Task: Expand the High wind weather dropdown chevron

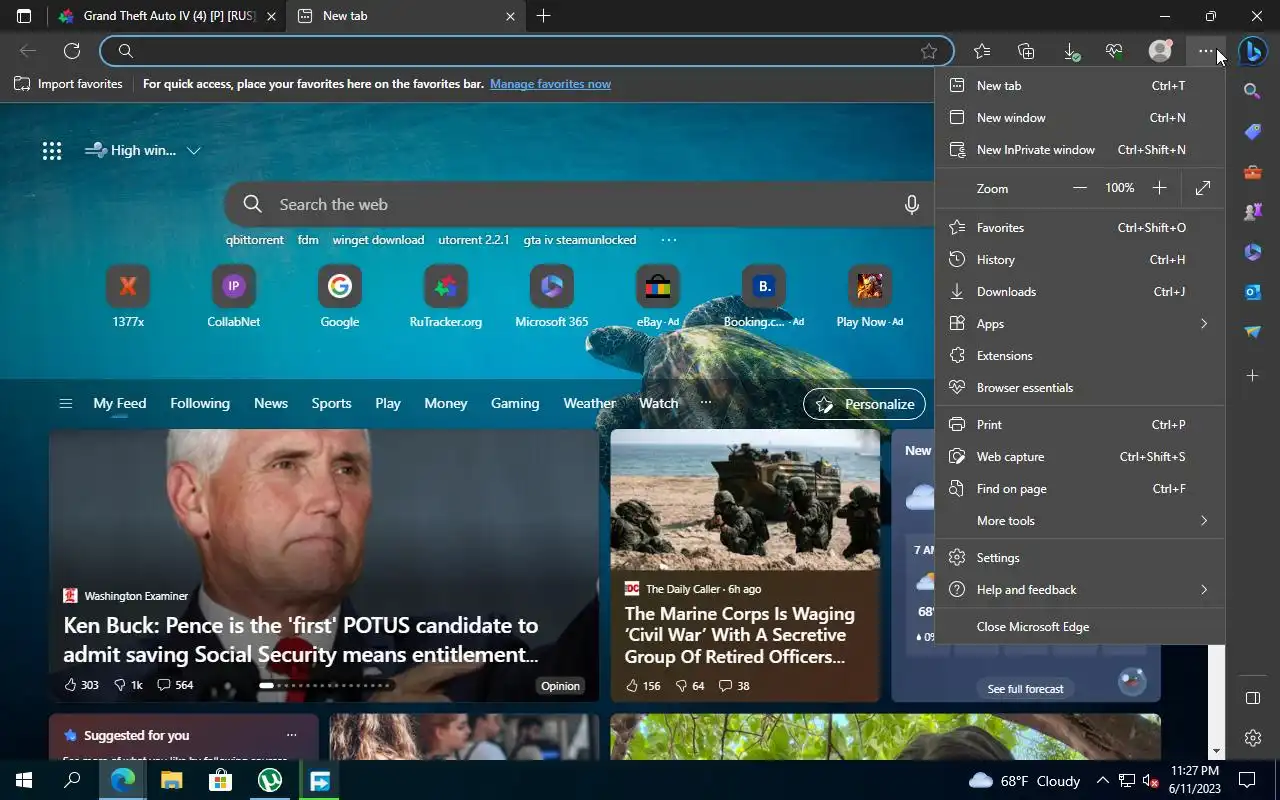Action: [x=194, y=151]
